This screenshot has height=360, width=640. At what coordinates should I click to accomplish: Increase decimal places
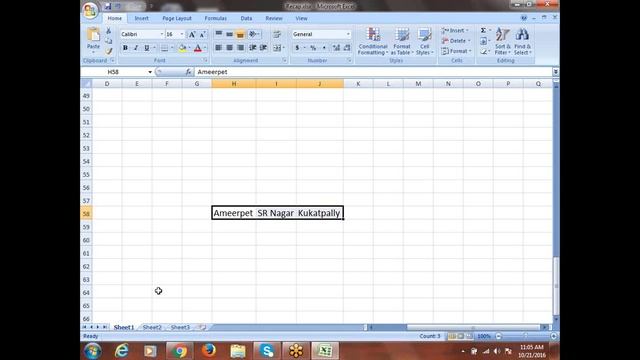click(x=336, y=48)
